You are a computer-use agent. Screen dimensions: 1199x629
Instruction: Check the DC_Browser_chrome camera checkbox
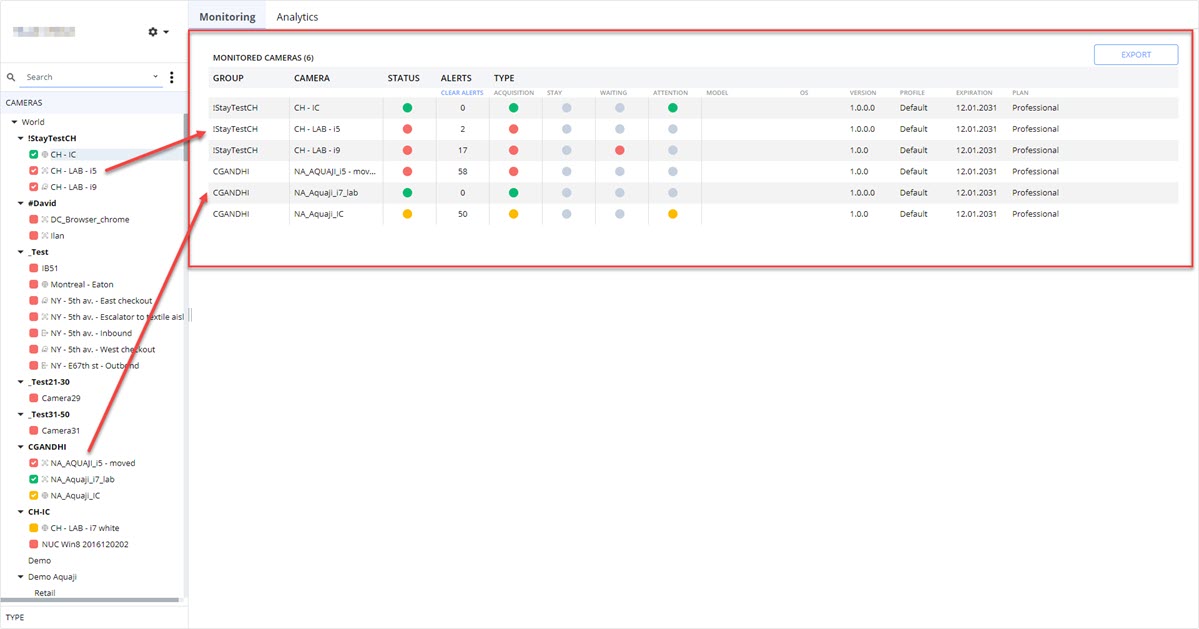click(34, 219)
